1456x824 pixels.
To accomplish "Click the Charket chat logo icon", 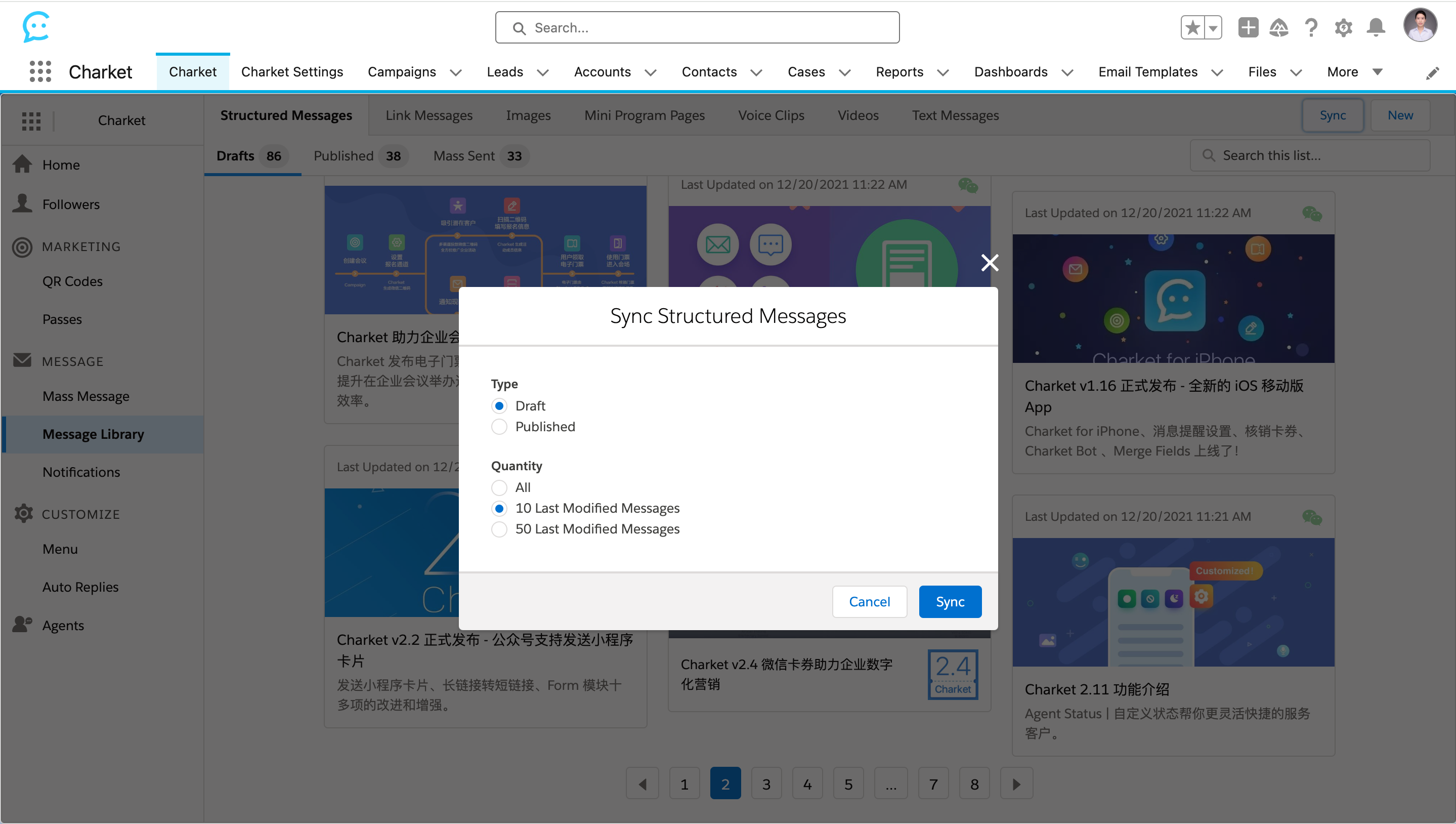I will 35,27.
